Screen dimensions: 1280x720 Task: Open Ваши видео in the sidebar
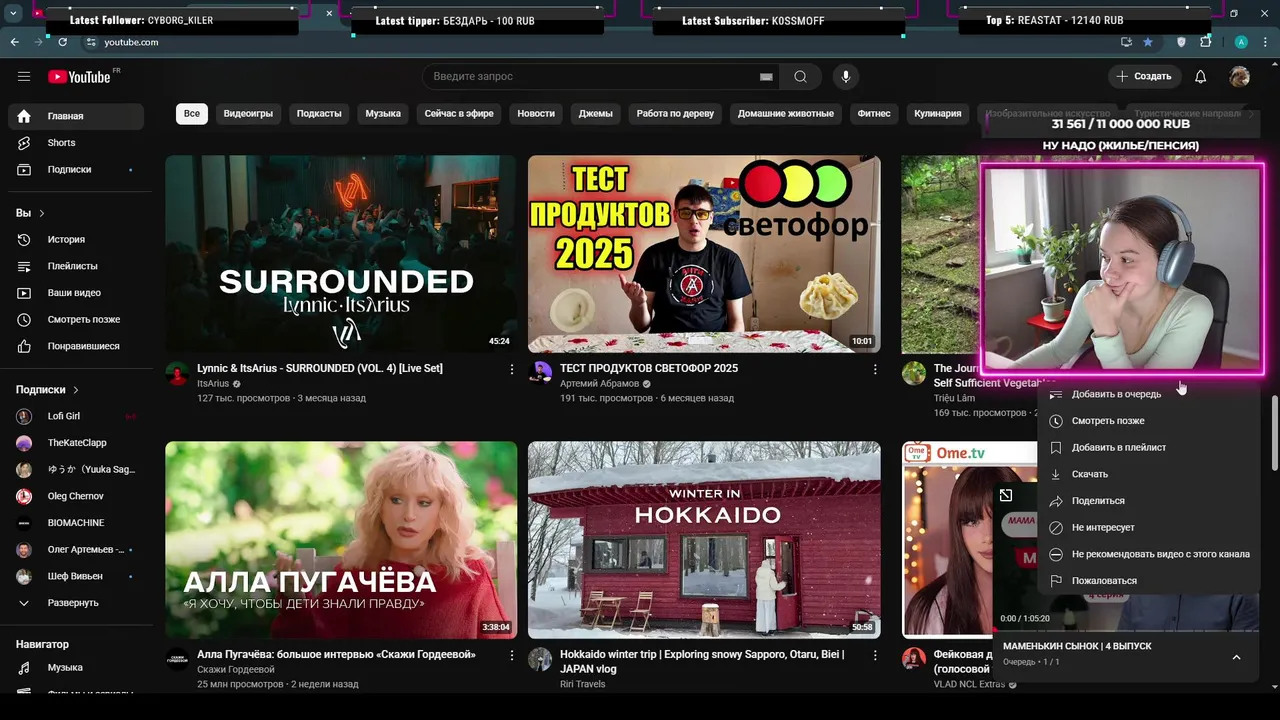[76, 293]
